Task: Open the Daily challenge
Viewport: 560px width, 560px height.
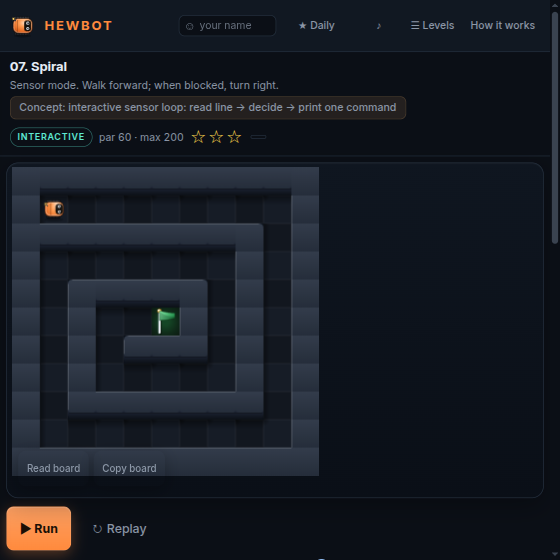Action: [x=316, y=26]
